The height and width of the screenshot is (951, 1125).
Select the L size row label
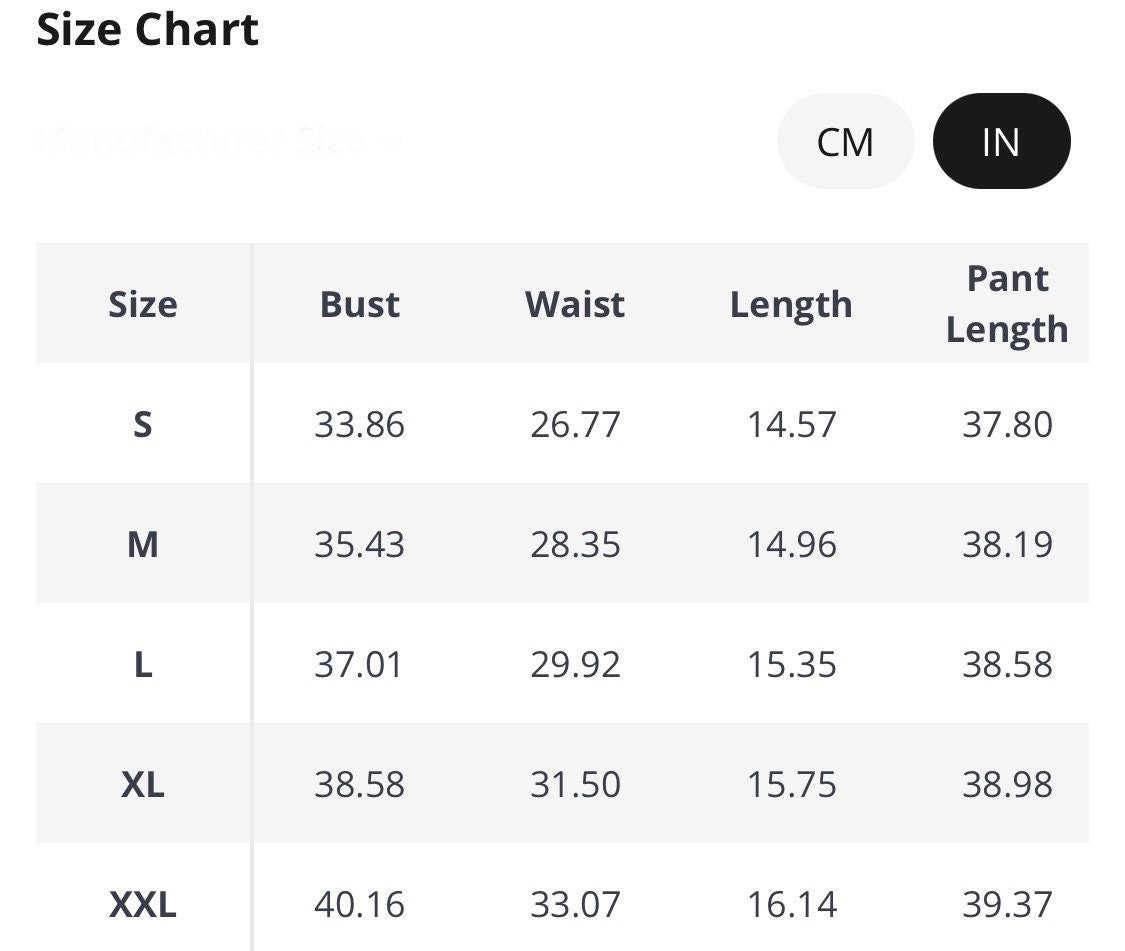point(143,664)
